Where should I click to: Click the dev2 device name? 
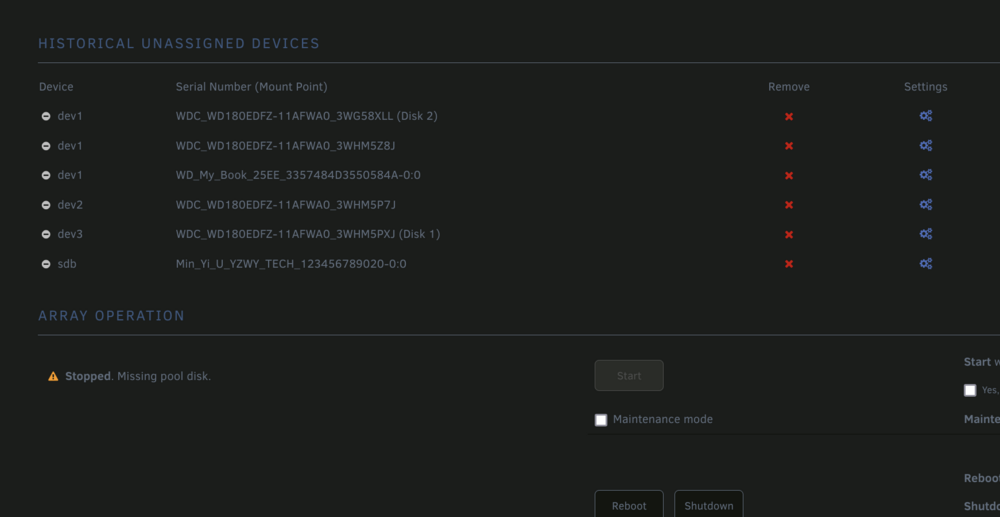(x=70, y=205)
